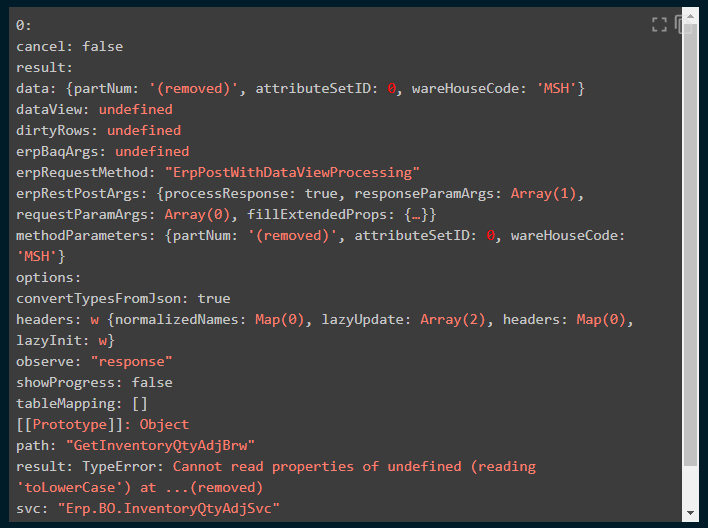Click the "Erp.BO.InventoryQtyAdjSvc" svc value
Viewport: 708px width, 528px height.
pyautogui.click(x=169, y=509)
